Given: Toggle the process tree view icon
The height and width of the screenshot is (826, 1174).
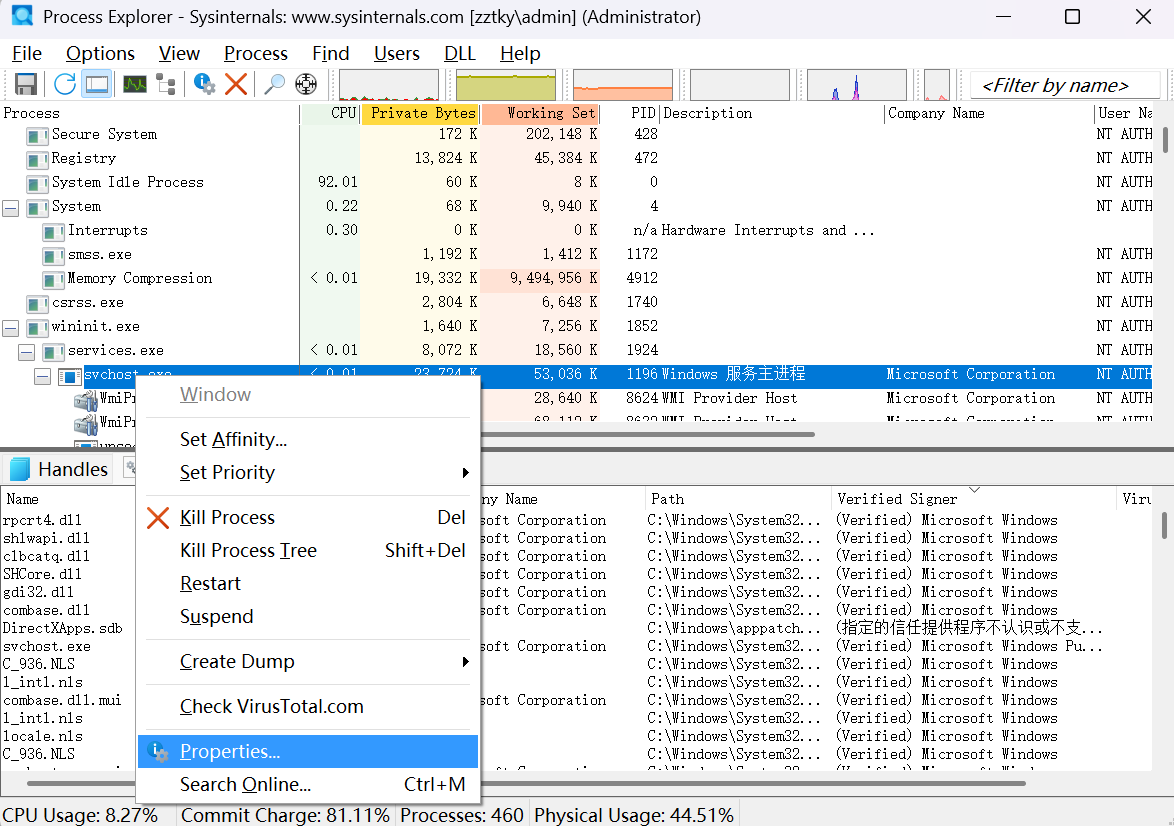Looking at the screenshot, I should pos(165,84).
